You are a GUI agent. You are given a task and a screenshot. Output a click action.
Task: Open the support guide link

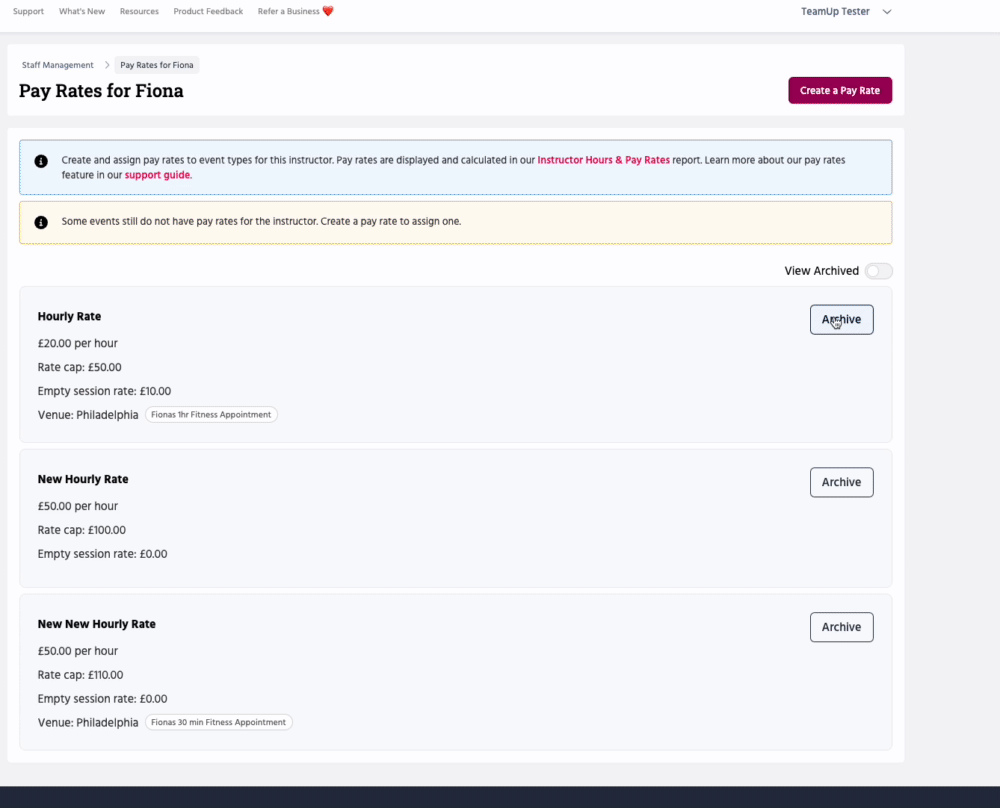[x=157, y=175]
